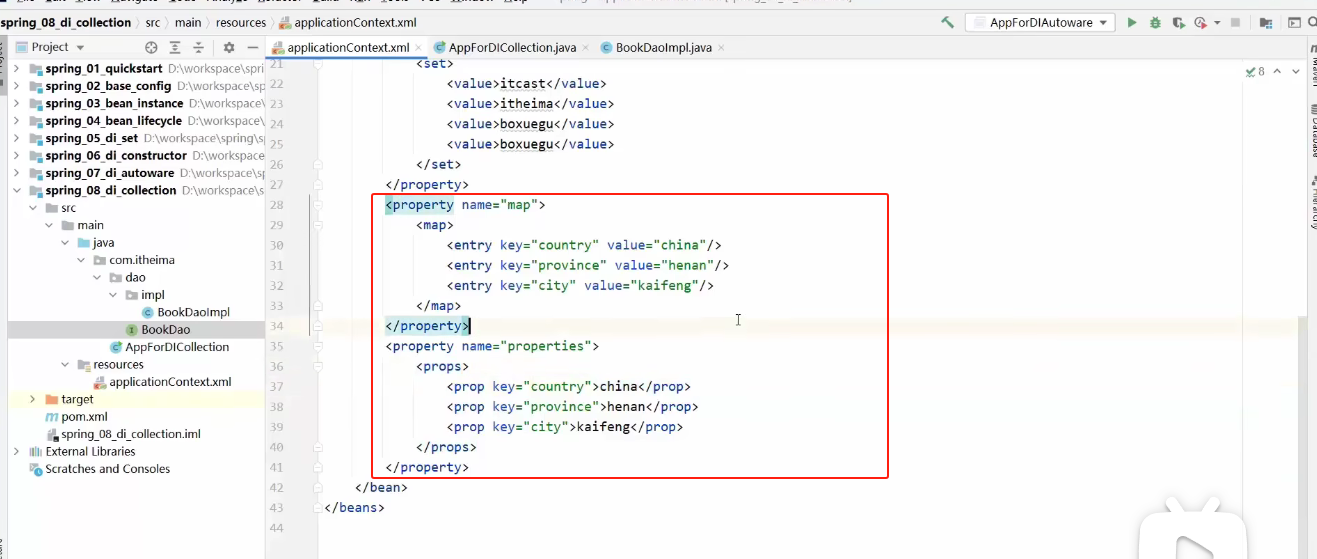Screen dimensions: 1317x559
Task: Close the AppForDICollection.java tab
Action: tap(586, 48)
